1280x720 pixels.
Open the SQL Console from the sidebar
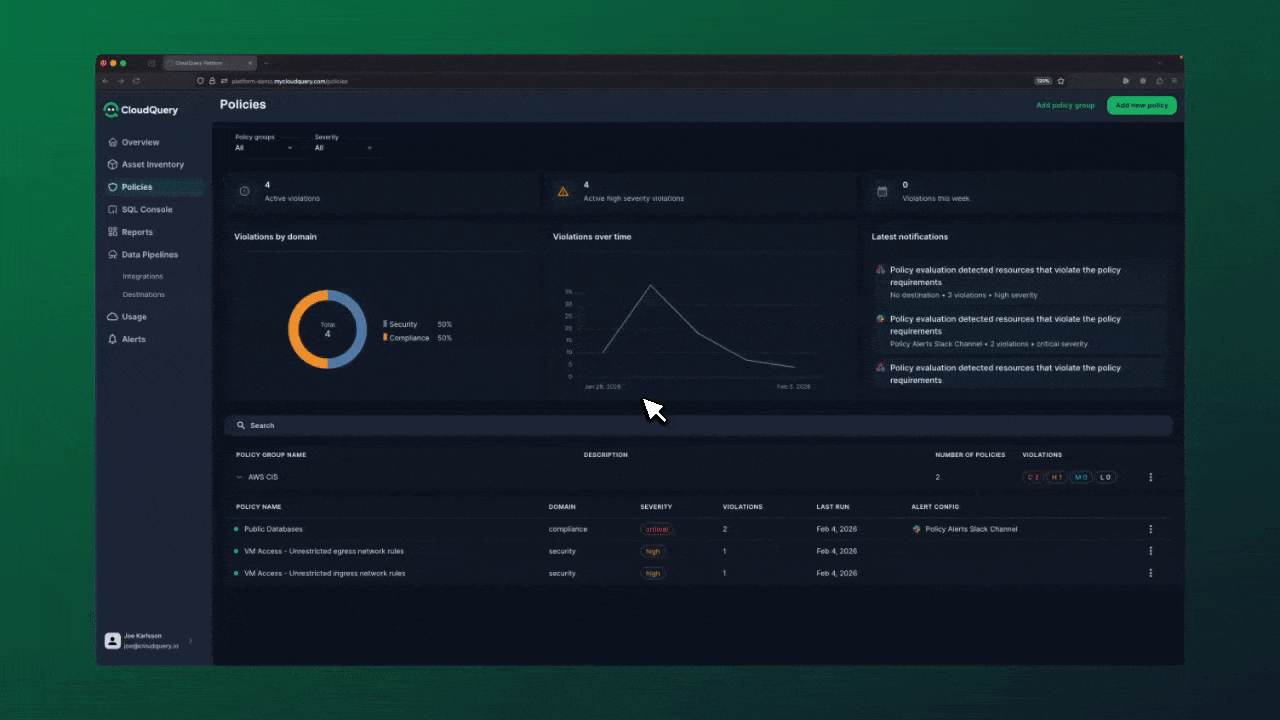point(113,209)
